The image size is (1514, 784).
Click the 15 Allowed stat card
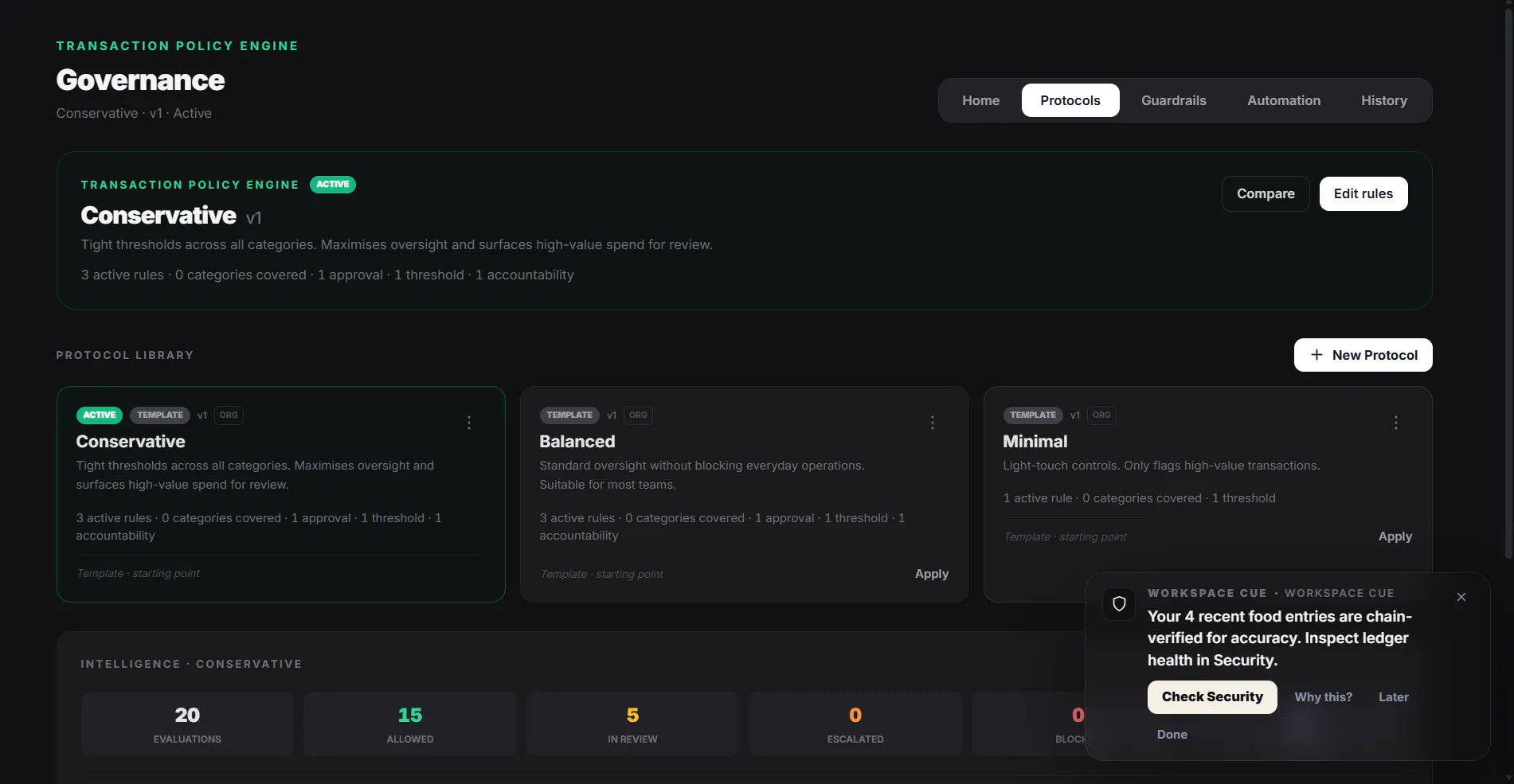[x=410, y=724]
